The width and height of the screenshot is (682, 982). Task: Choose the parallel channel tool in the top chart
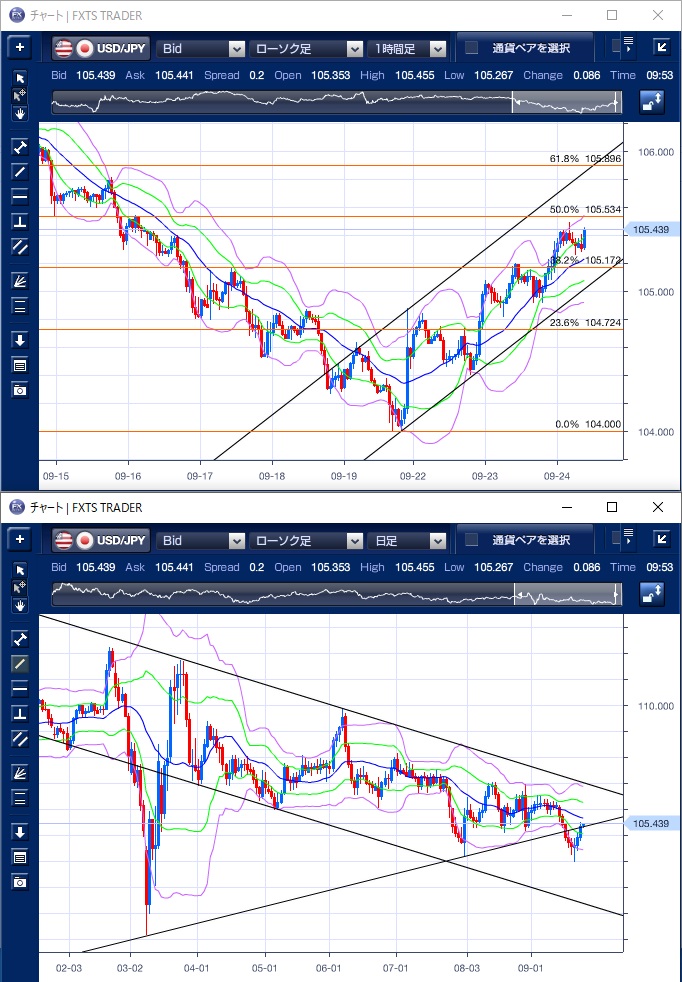tap(20, 246)
